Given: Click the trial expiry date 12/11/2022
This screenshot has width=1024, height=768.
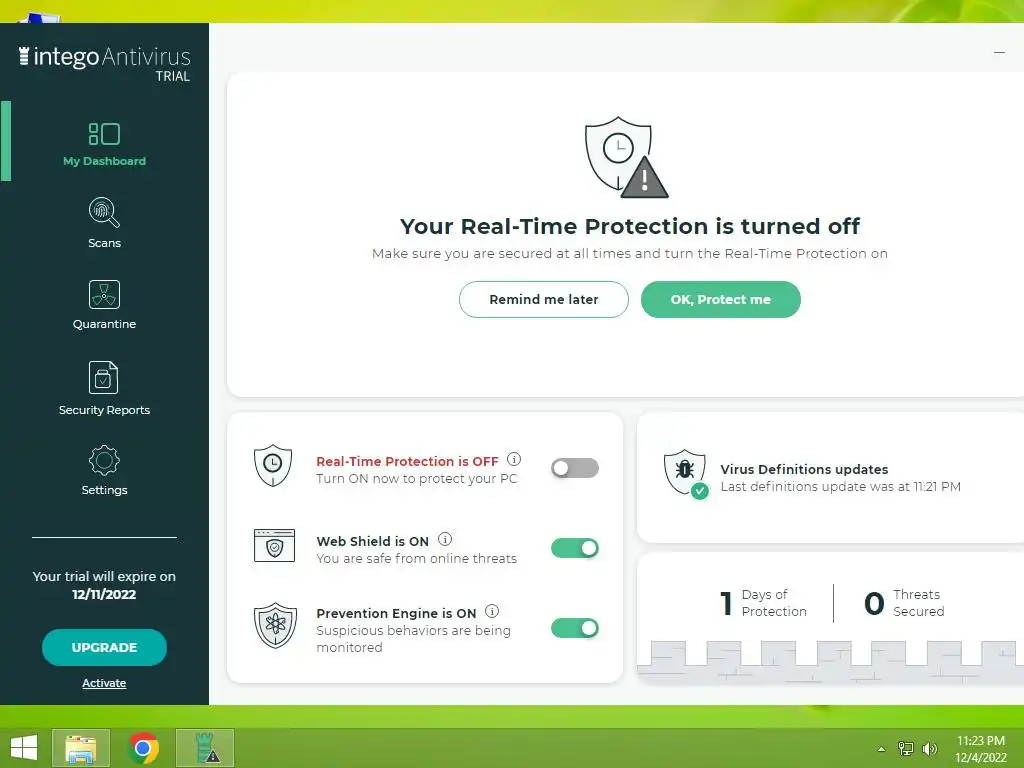Looking at the screenshot, I should (x=104, y=594).
